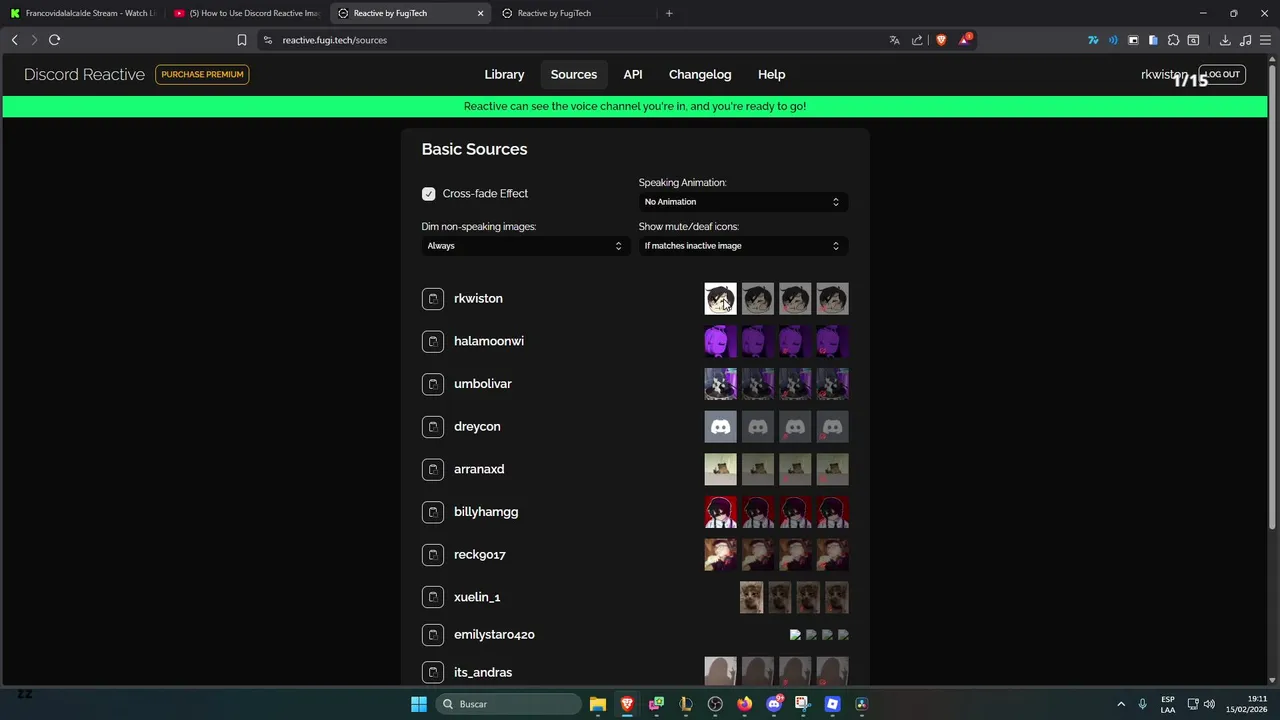The width and height of the screenshot is (1280, 720).
Task: Open File Explorer from taskbar
Action: (x=597, y=704)
